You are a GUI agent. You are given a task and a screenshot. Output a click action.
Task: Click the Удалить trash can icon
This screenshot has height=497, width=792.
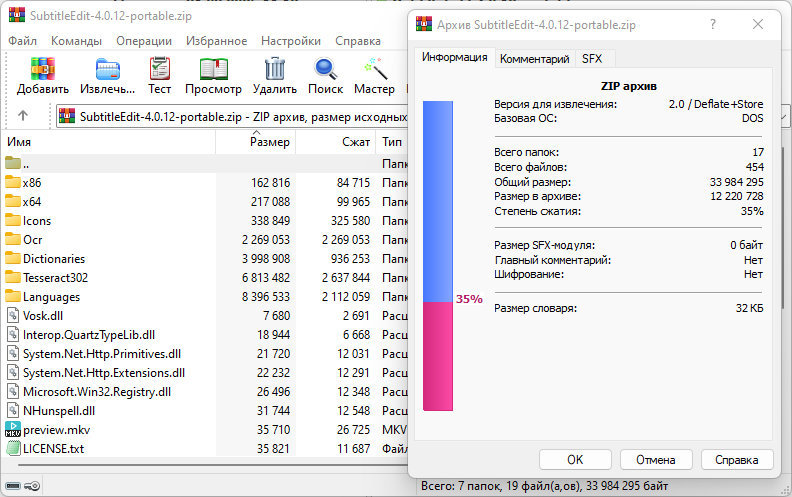tap(275, 68)
